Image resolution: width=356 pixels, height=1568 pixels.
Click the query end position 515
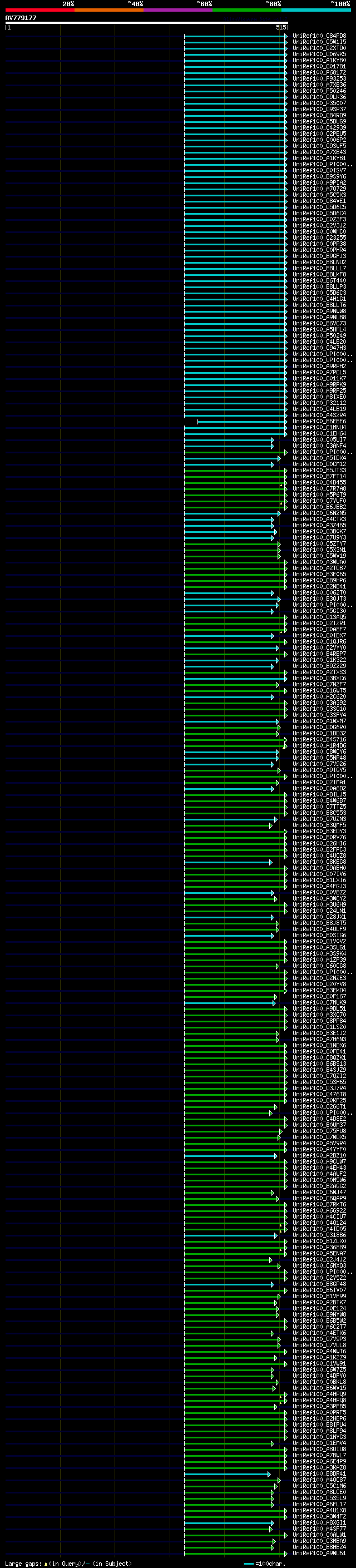click(x=280, y=27)
